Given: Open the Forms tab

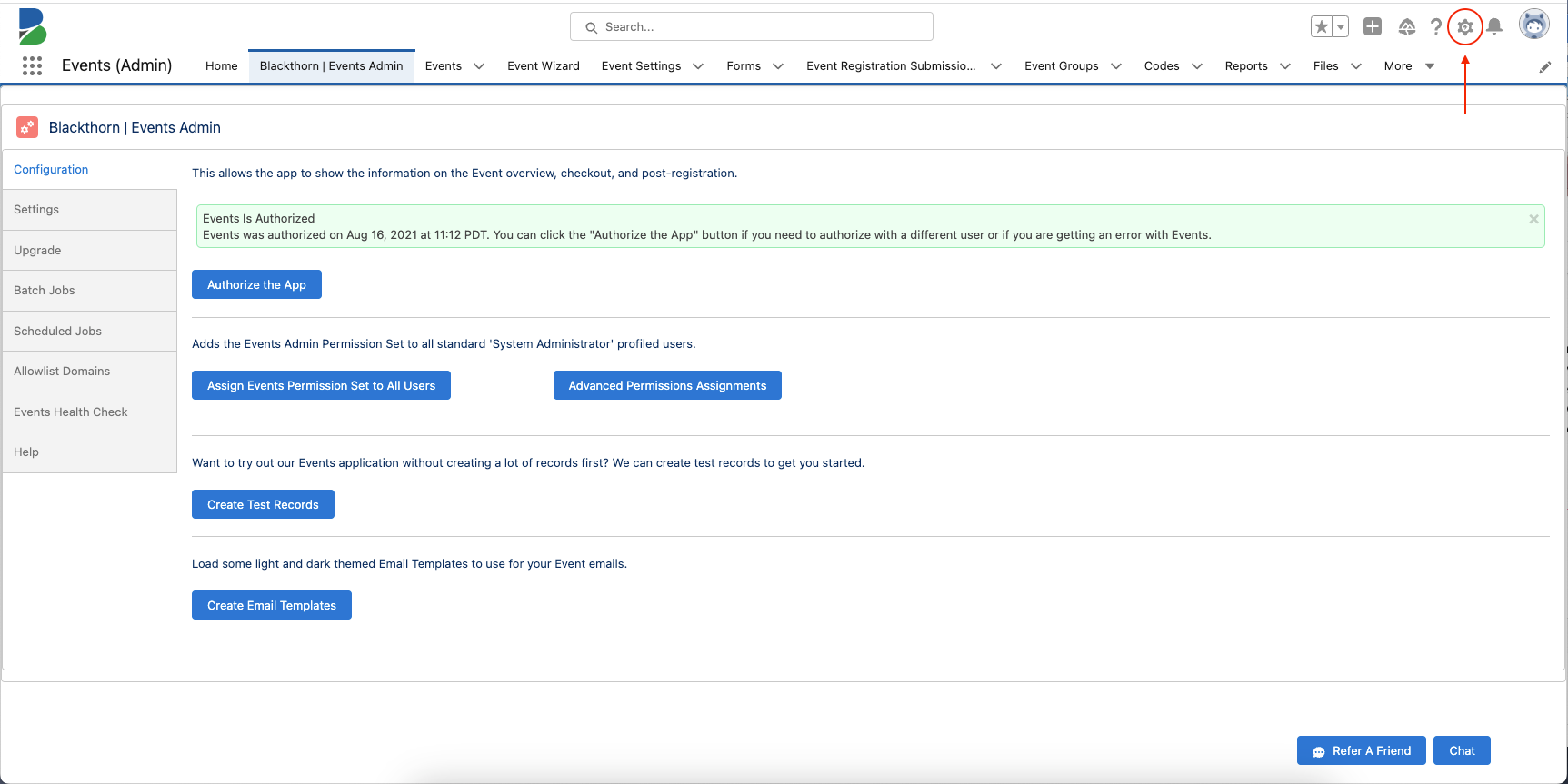Looking at the screenshot, I should click(x=744, y=66).
